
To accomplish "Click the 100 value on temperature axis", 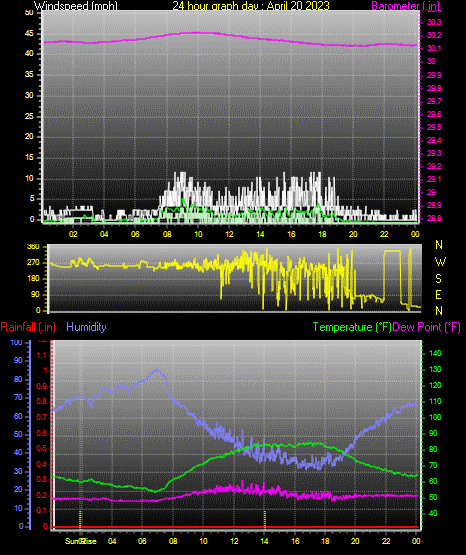I will (x=435, y=417).
